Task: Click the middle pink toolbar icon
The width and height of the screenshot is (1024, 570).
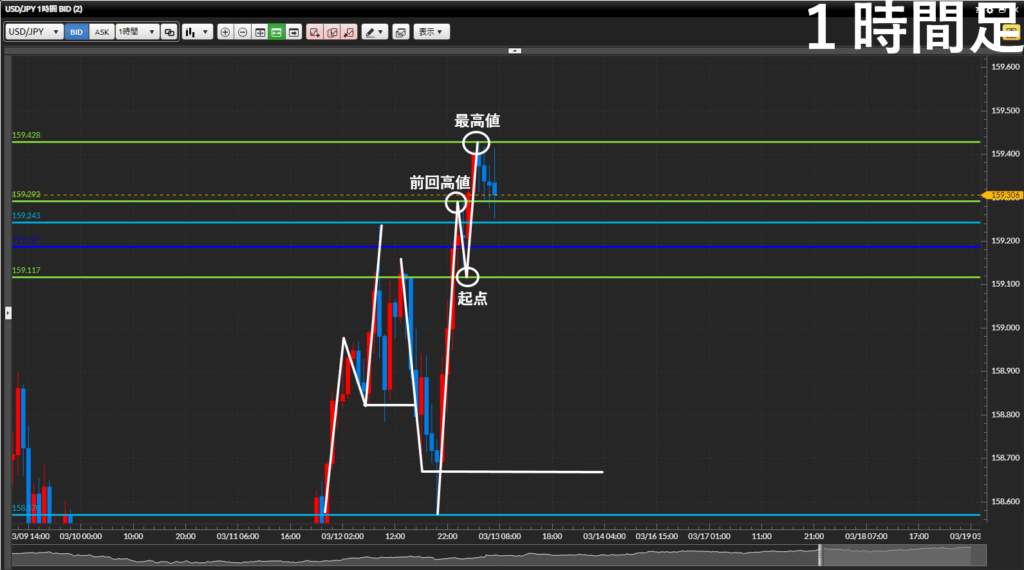Action: [331, 32]
